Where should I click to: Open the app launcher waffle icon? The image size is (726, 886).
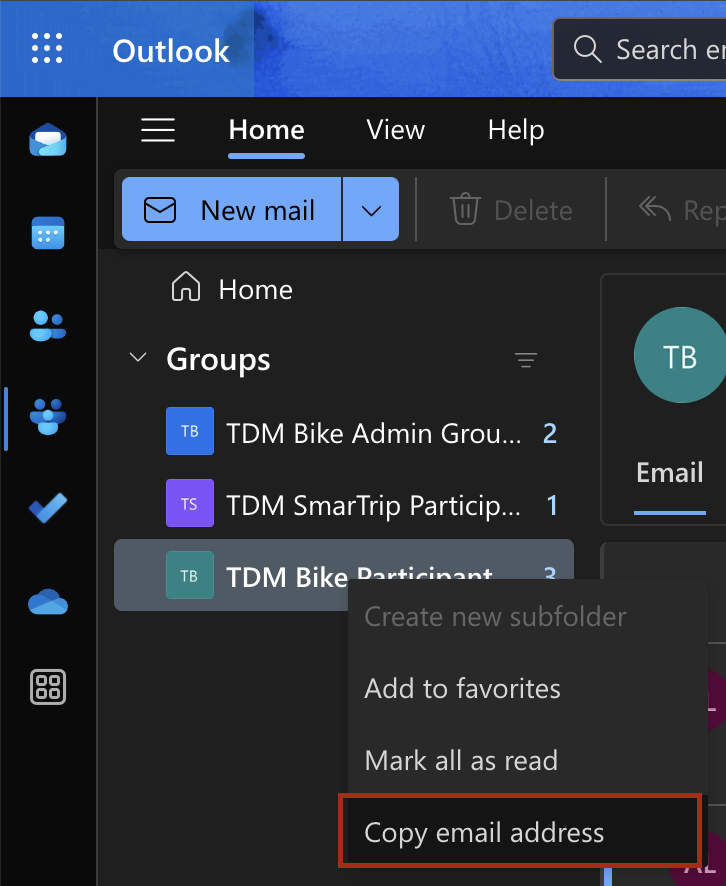(47, 48)
